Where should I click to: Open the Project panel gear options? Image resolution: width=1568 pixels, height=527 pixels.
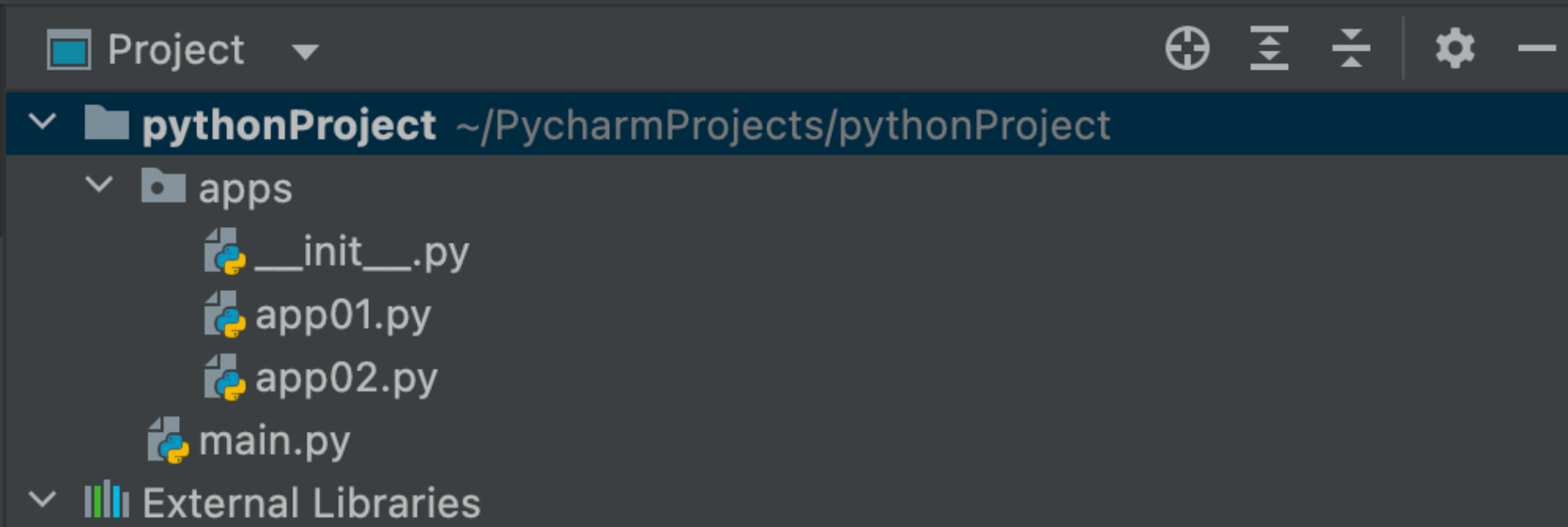pyautogui.click(x=1454, y=49)
